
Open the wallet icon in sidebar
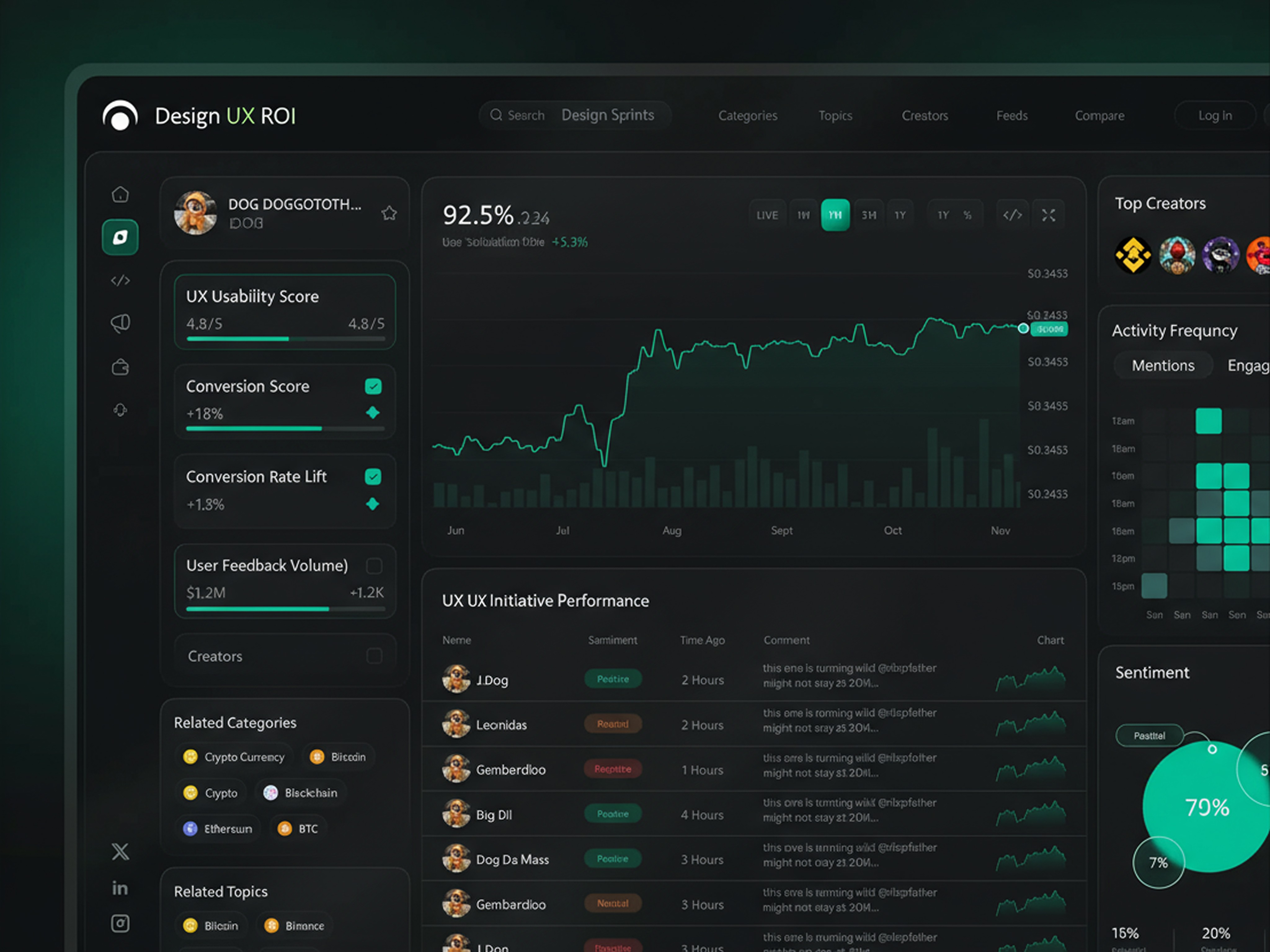coord(120,367)
